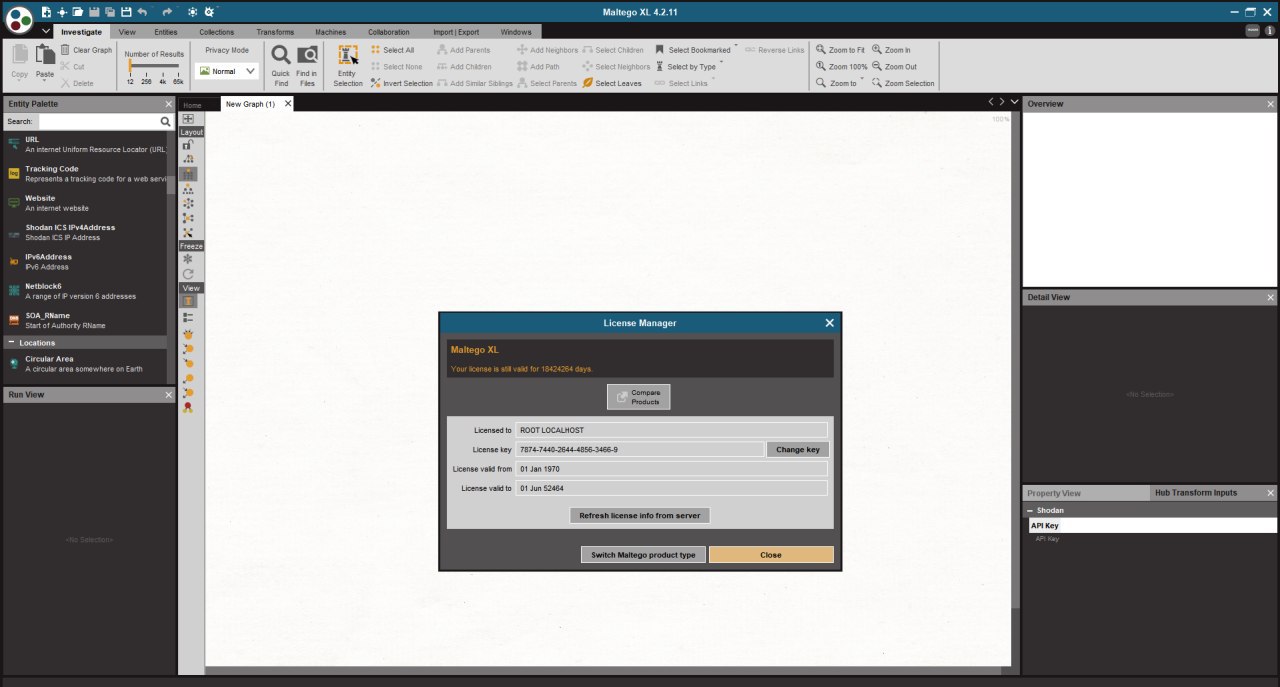
Task: Undo the last action
Action: pyautogui.click(x=142, y=12)
